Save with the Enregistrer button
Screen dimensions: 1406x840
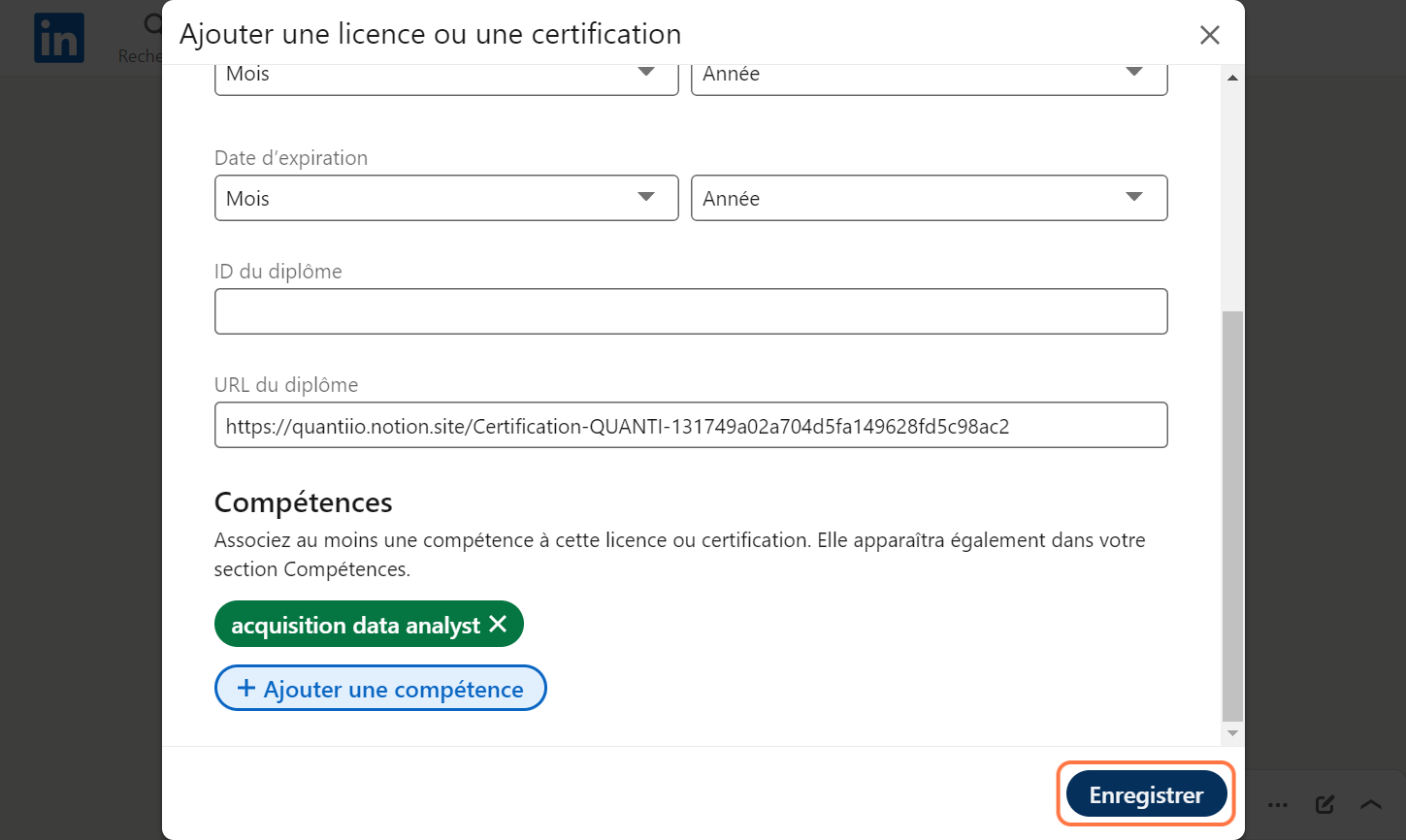pyautogui.click(x=1146, y=794)
